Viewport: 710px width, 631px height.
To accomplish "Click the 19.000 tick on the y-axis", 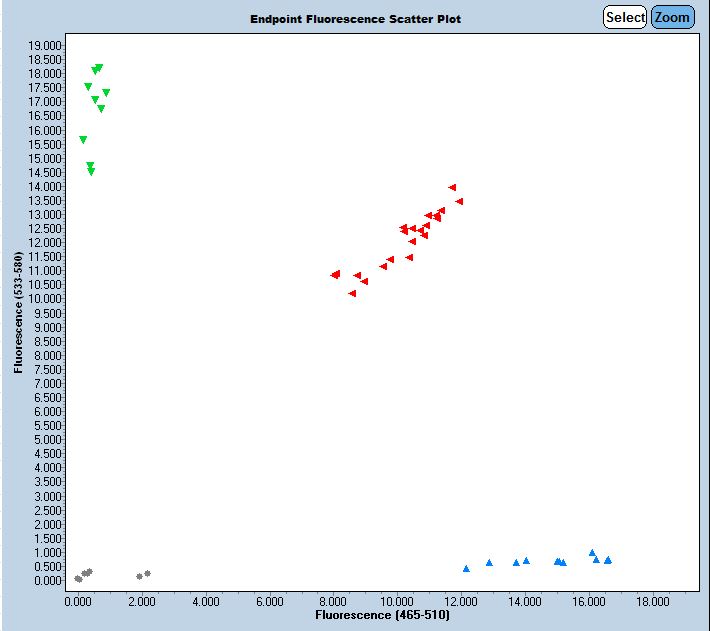I will pyautogui.click(x=46, y=46).
